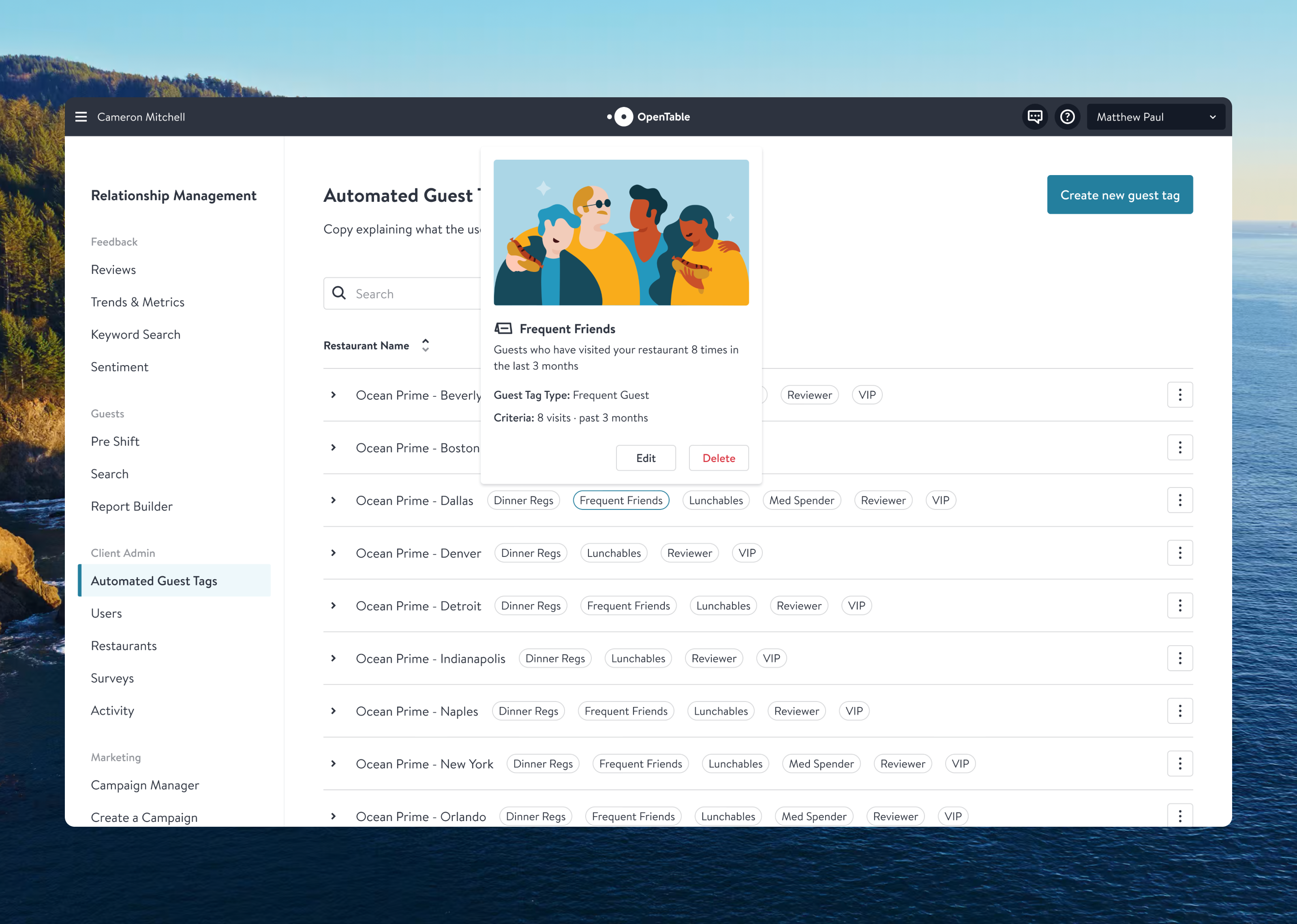This screenshot has width=1297, height=924.
Task: Expand the Ocean Prime Indianapolis row
Action: tap(334, 658)
